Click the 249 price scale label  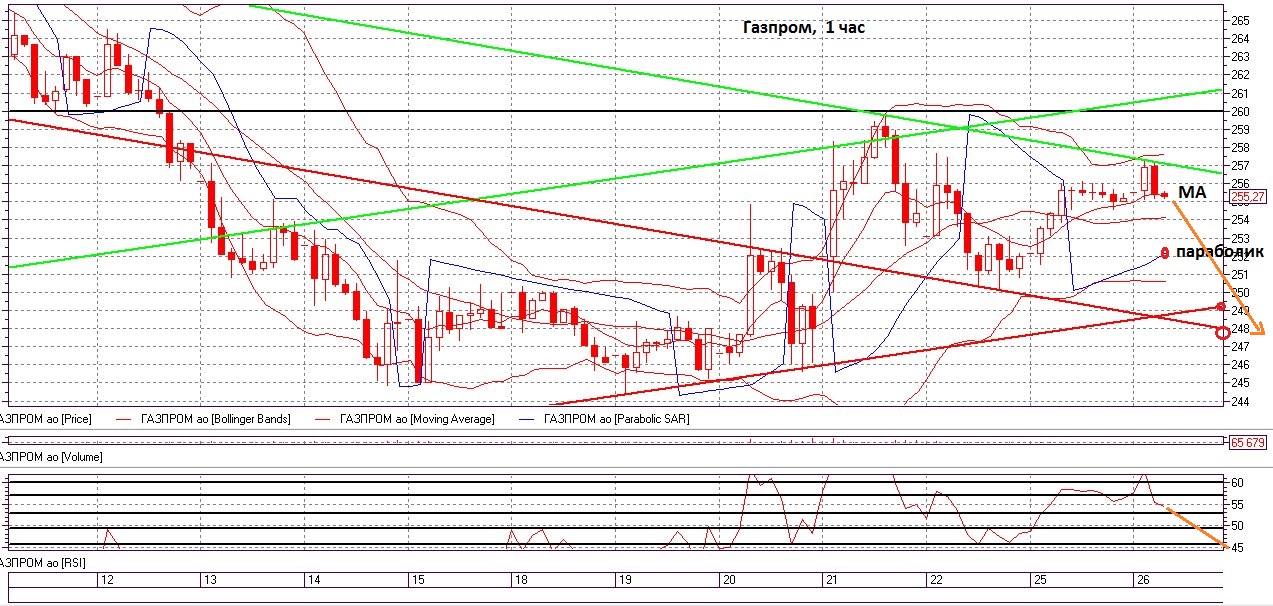tap(1240, 310)
